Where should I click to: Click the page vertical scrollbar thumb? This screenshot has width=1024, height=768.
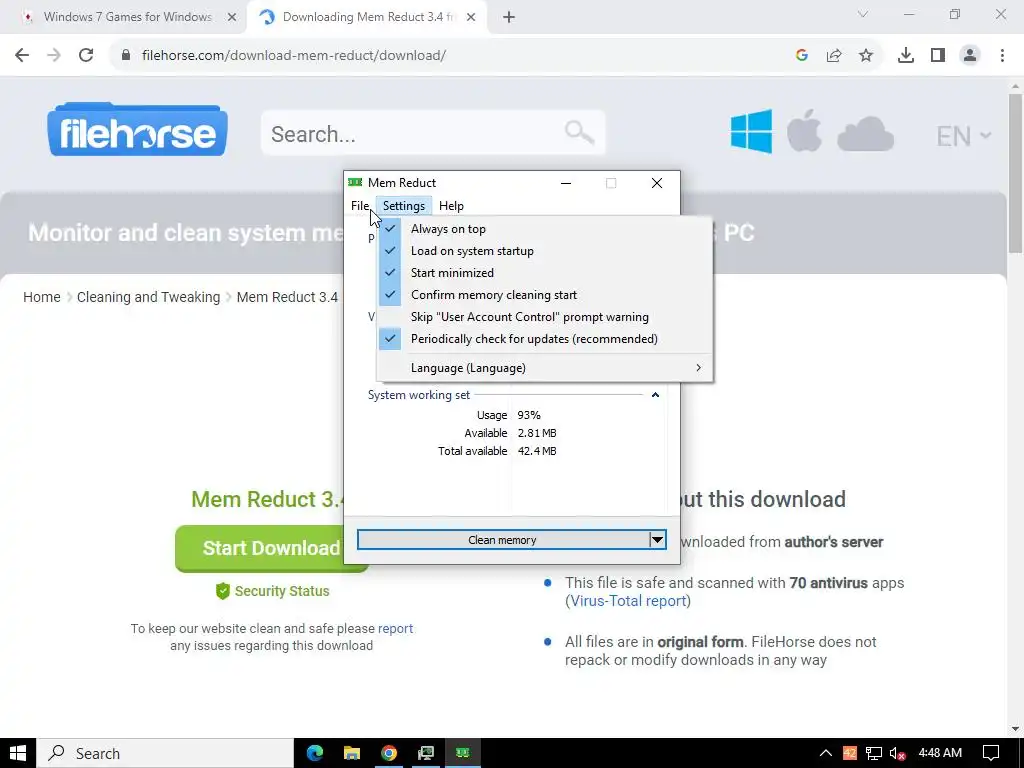click(1015, 173)
